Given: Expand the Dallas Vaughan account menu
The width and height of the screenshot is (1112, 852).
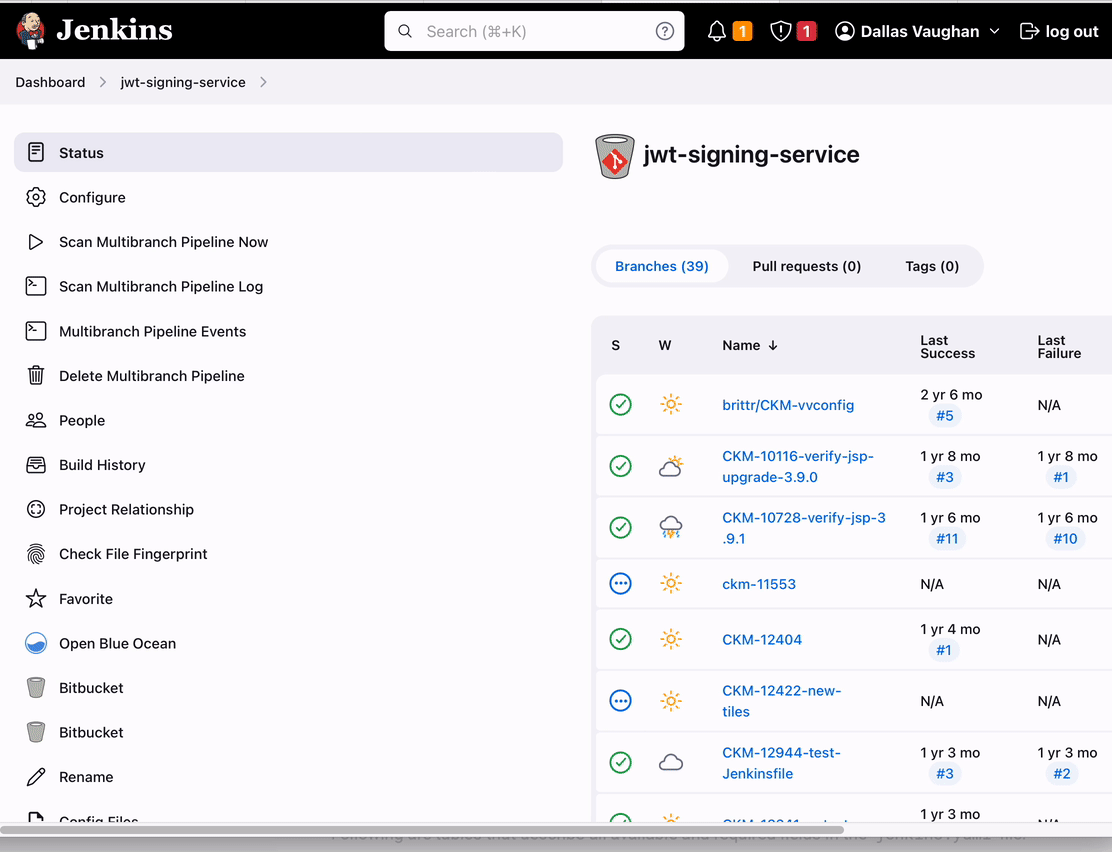Looking at the screenshot, I should 916,31.
